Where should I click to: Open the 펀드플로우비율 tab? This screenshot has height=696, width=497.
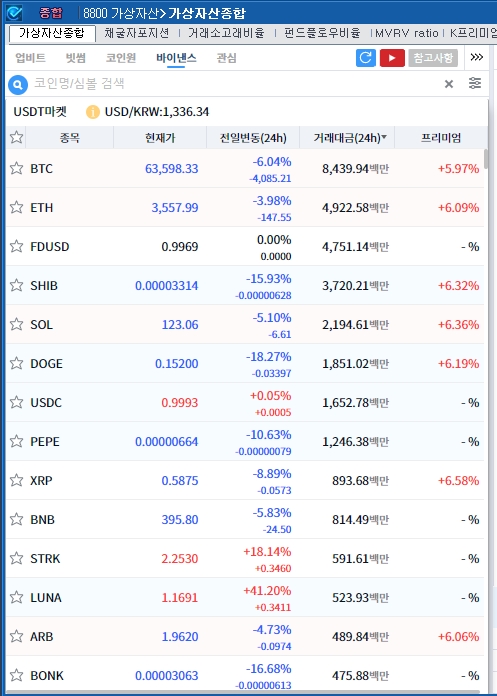point(322,33)
